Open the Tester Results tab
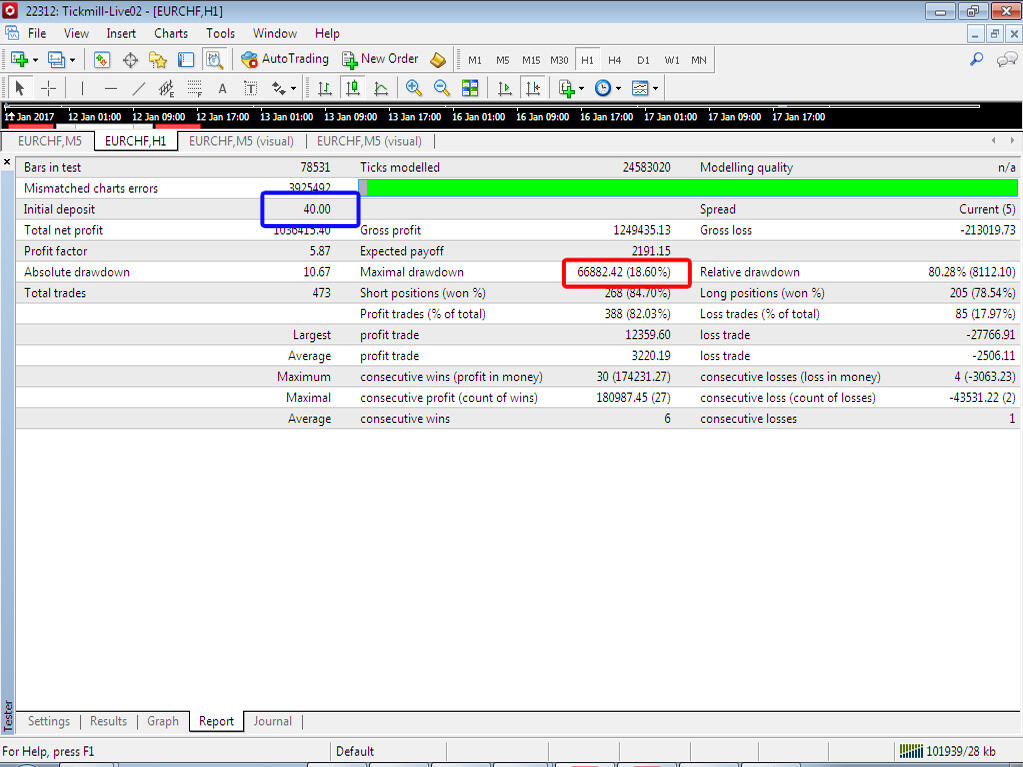 (x=108, y=721)
